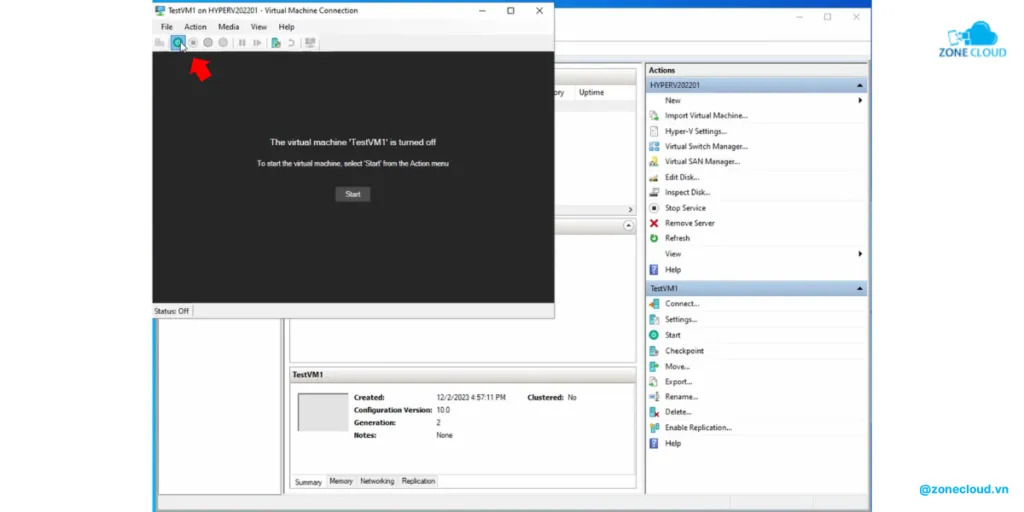Click the Ctrl+Alt+Delete toolbar icon
Screen dimensions: 1024x512
[159, 42]
